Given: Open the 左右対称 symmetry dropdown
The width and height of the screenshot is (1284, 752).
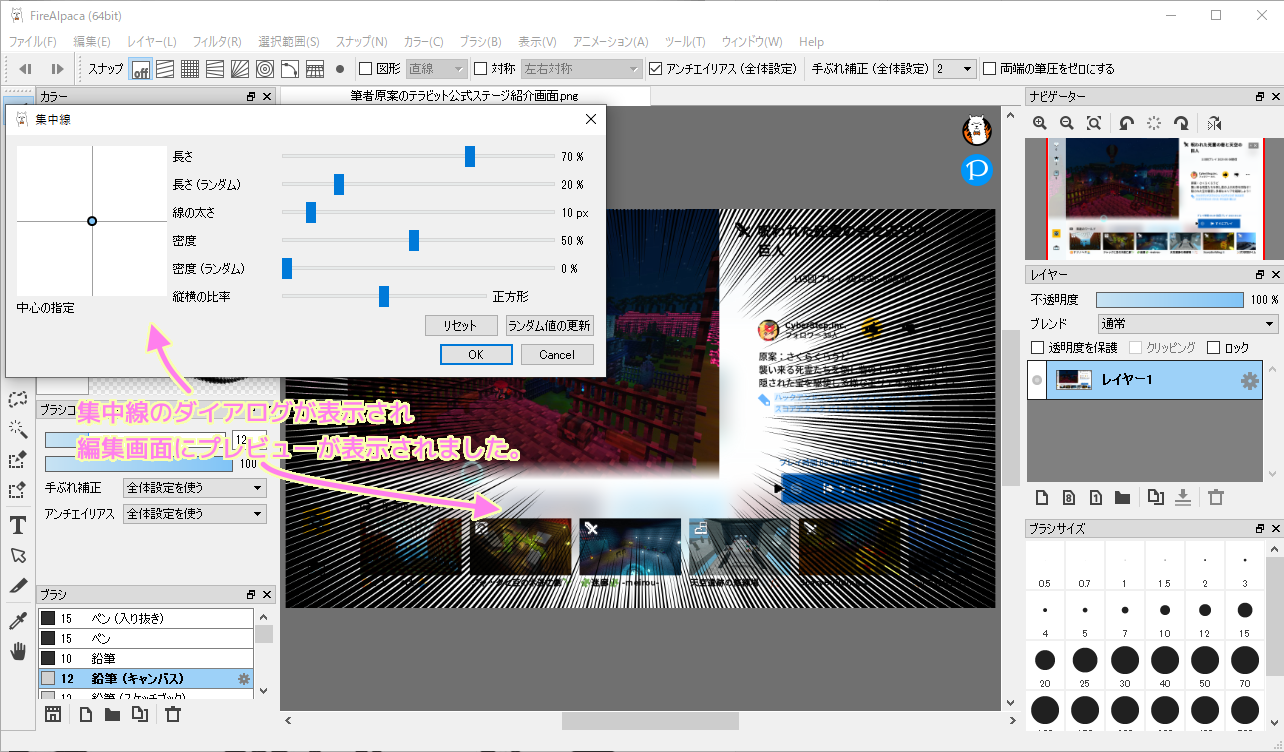Looking at the screenshot, I should click(x=580, y=68).
